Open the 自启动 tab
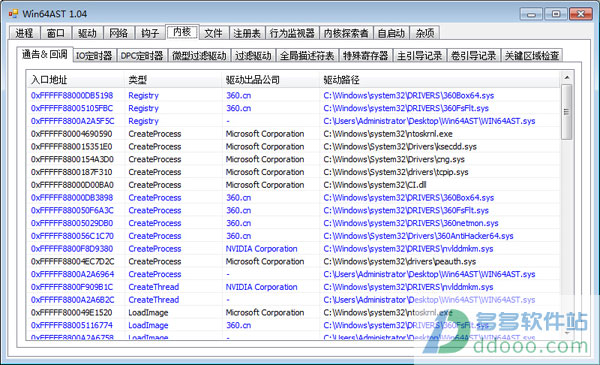The width and height of the screenshot is (600, 365). click(x=391, y=33)
